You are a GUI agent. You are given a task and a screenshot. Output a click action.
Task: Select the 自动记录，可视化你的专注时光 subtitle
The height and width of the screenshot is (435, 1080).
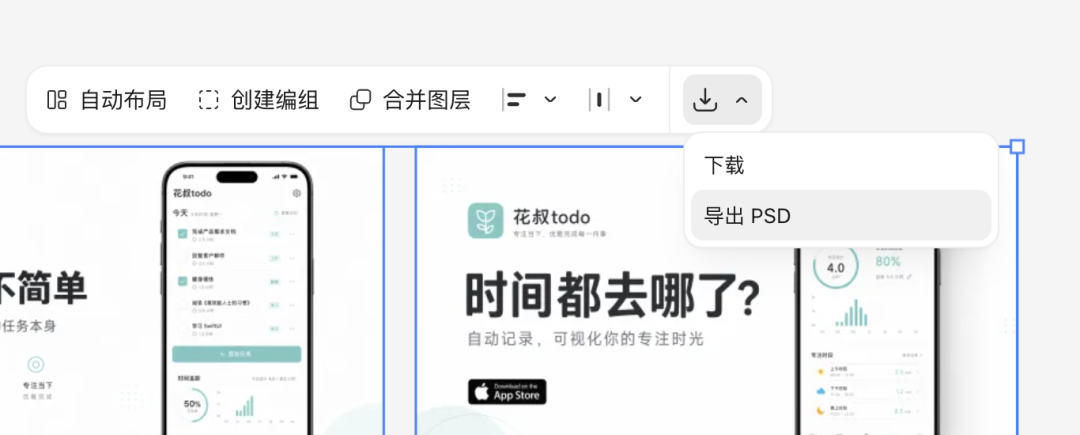coord(585,339)
